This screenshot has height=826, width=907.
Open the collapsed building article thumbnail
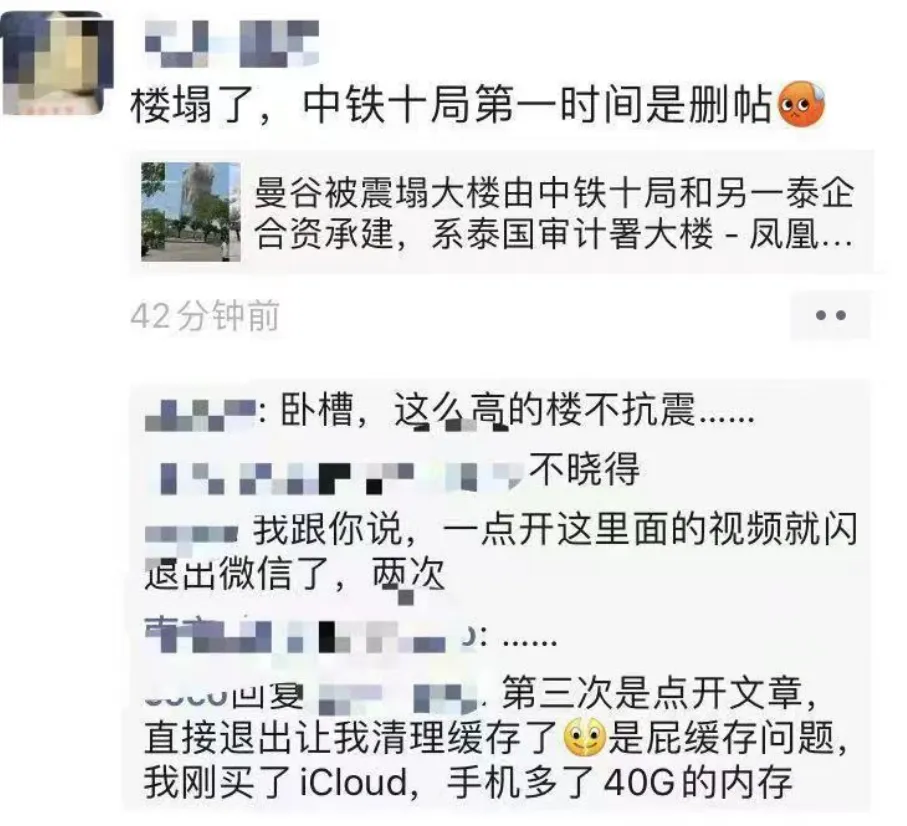[191, 212]
